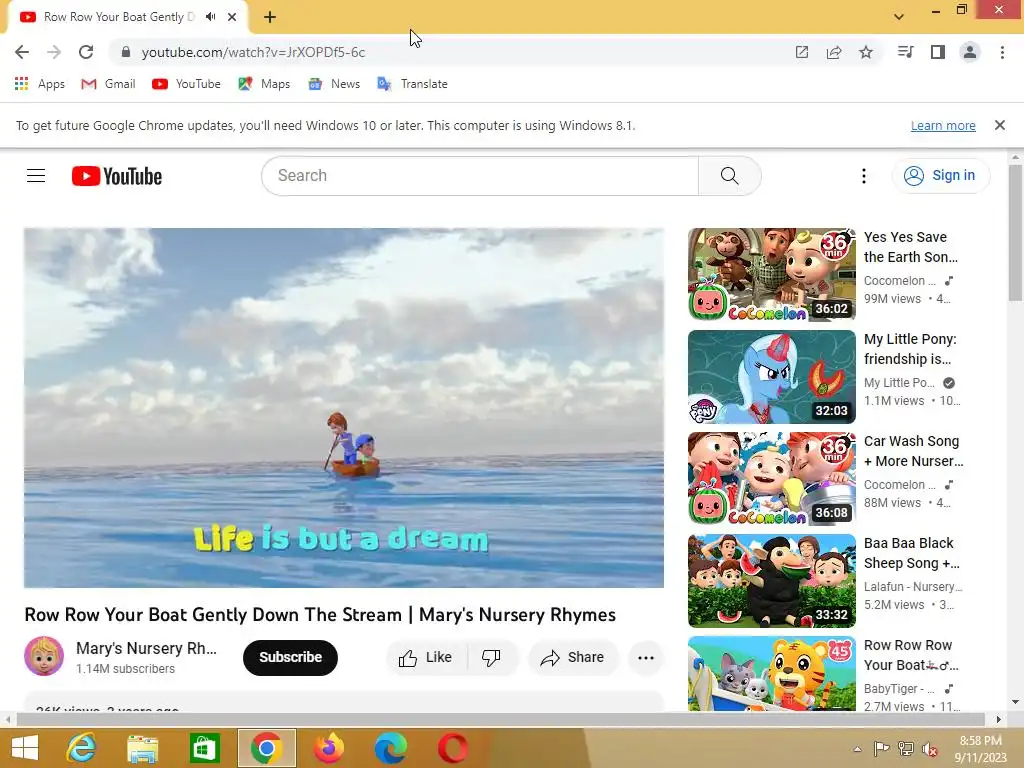Open the Yes Yes Save the Earth thumbnail
Image resolution: width=1024 pixels, height=768 pixels.
771,274
